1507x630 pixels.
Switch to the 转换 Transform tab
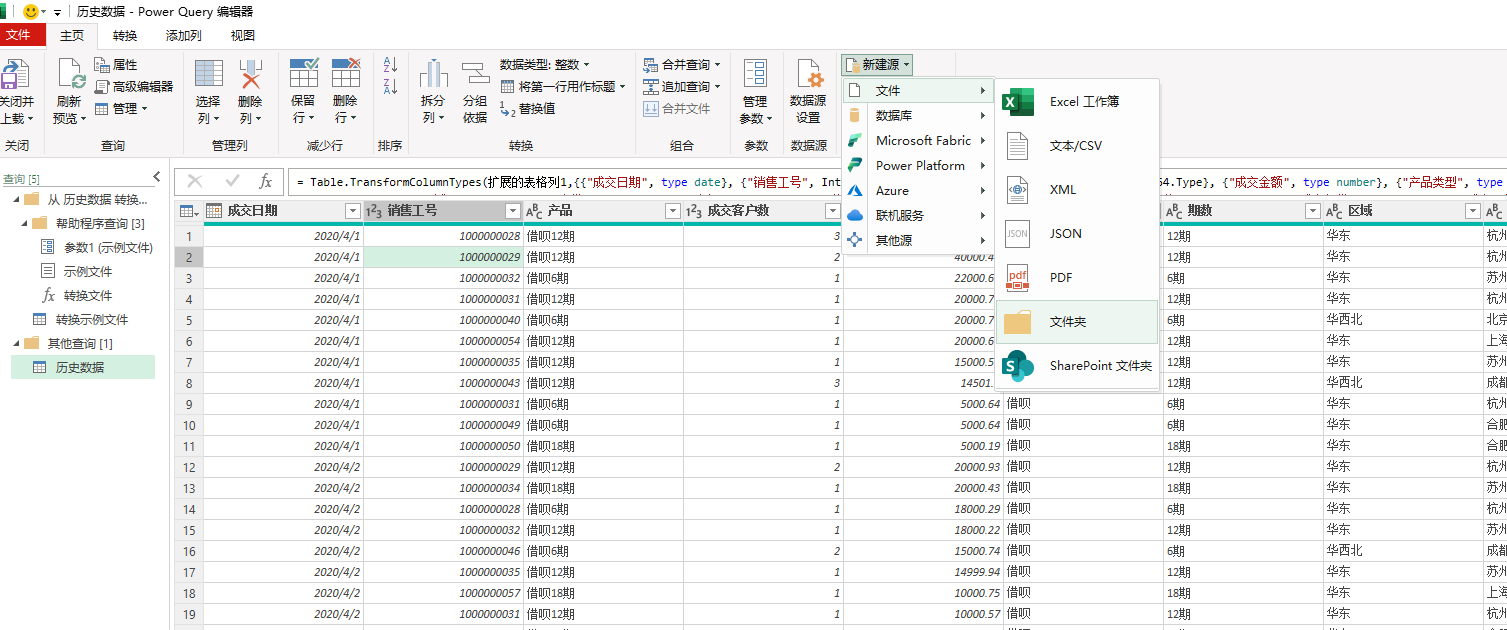(x=125, y=35)
